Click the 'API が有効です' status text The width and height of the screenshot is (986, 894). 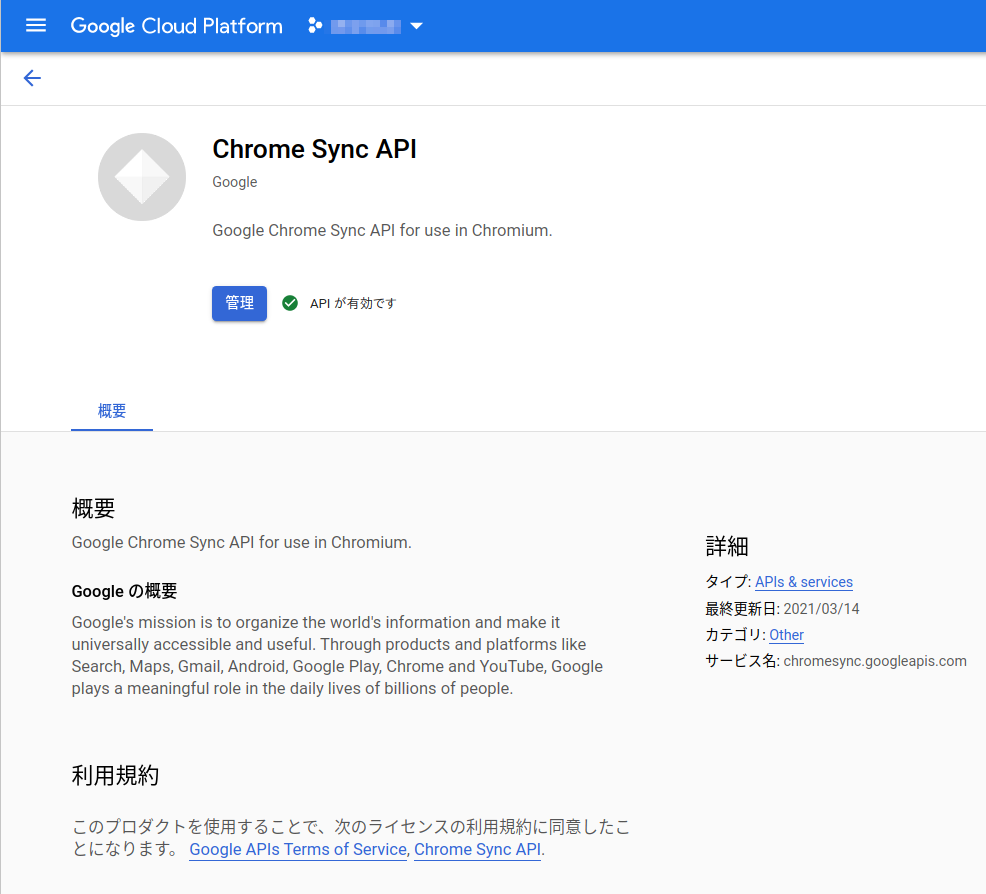(x=353, y=304)
